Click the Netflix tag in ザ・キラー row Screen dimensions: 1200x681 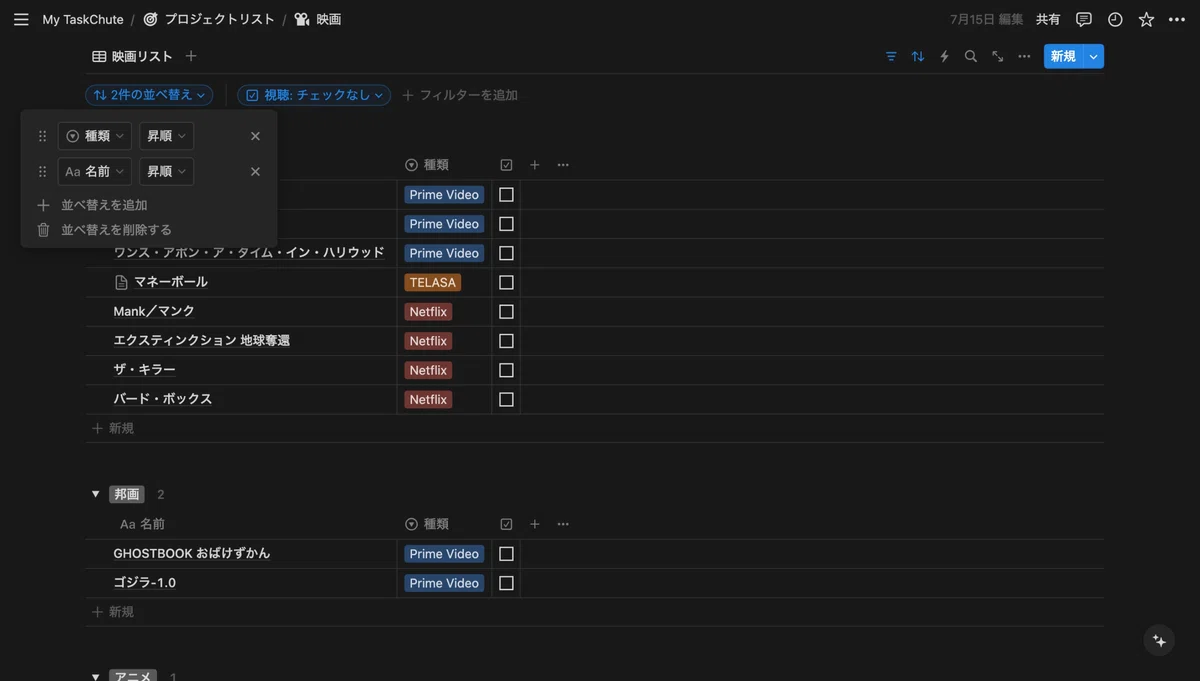(428, 370)
